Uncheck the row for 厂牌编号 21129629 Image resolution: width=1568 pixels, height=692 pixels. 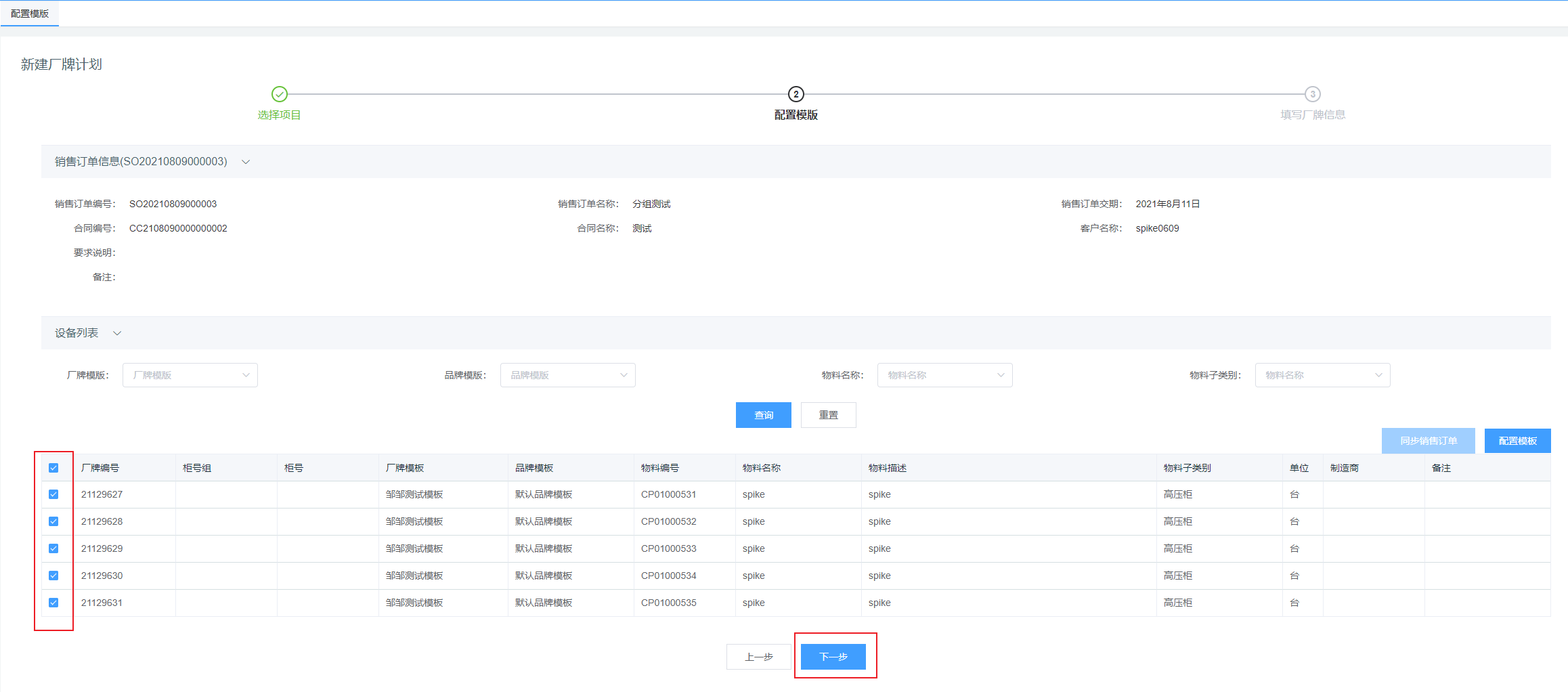coord(53,548)
